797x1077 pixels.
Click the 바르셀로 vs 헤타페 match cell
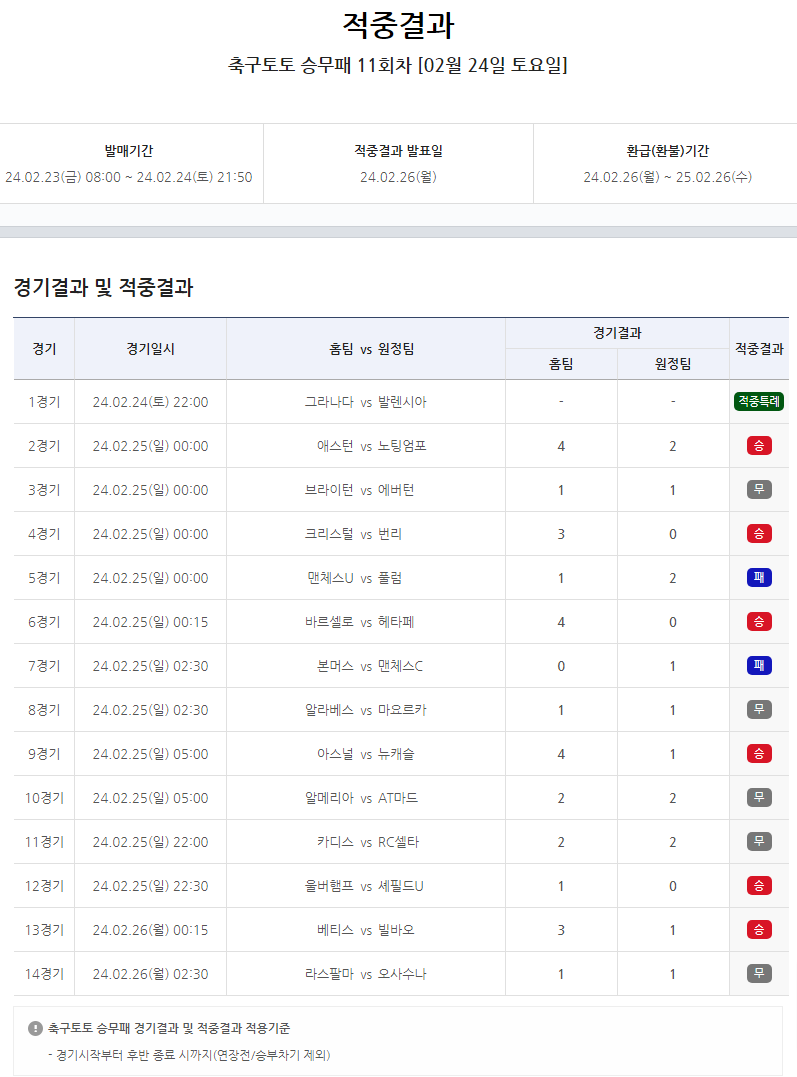(x=366, y=622)
